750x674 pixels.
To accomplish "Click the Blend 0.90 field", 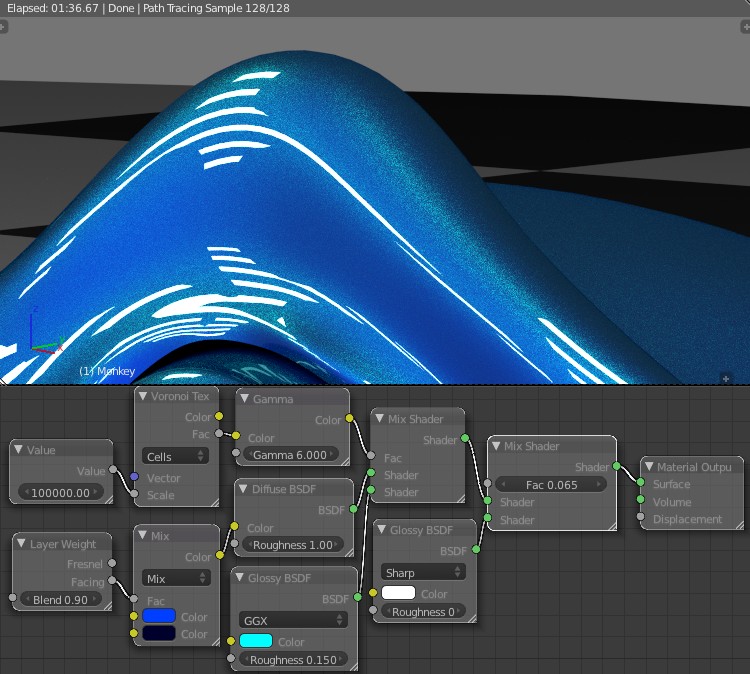I will pos(60,600).
